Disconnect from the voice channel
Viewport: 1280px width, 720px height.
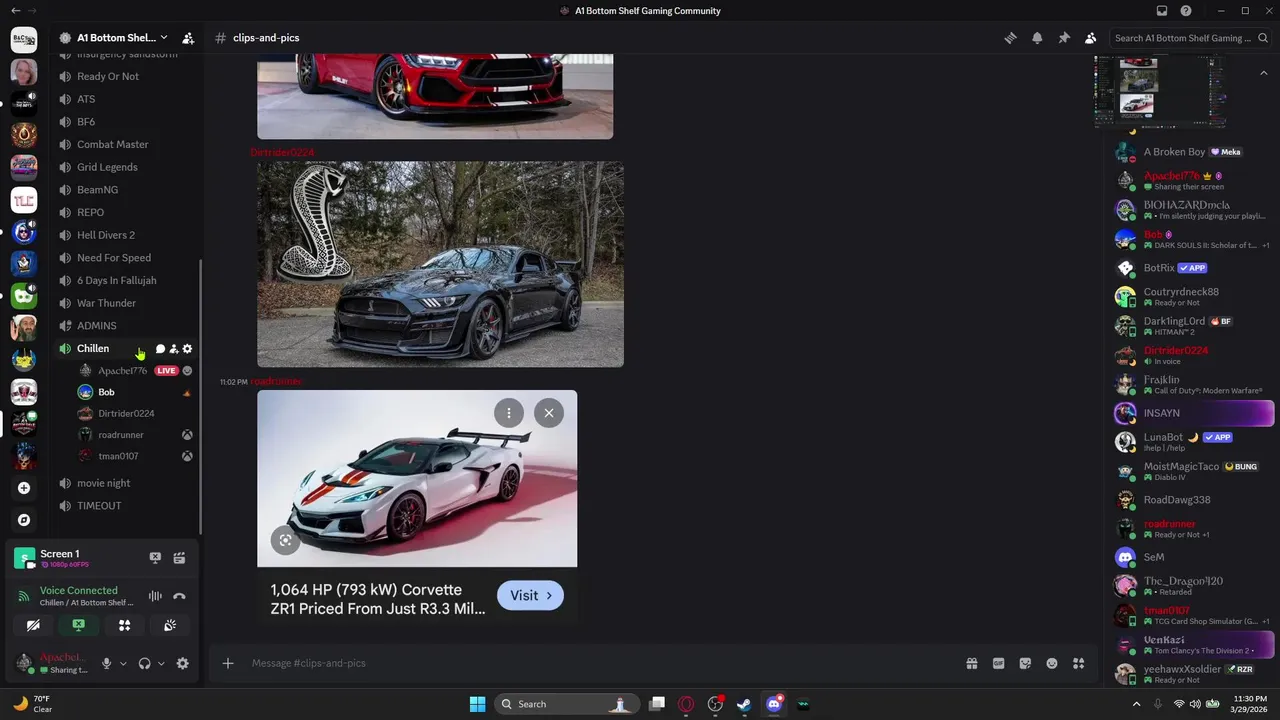(179, 596)
